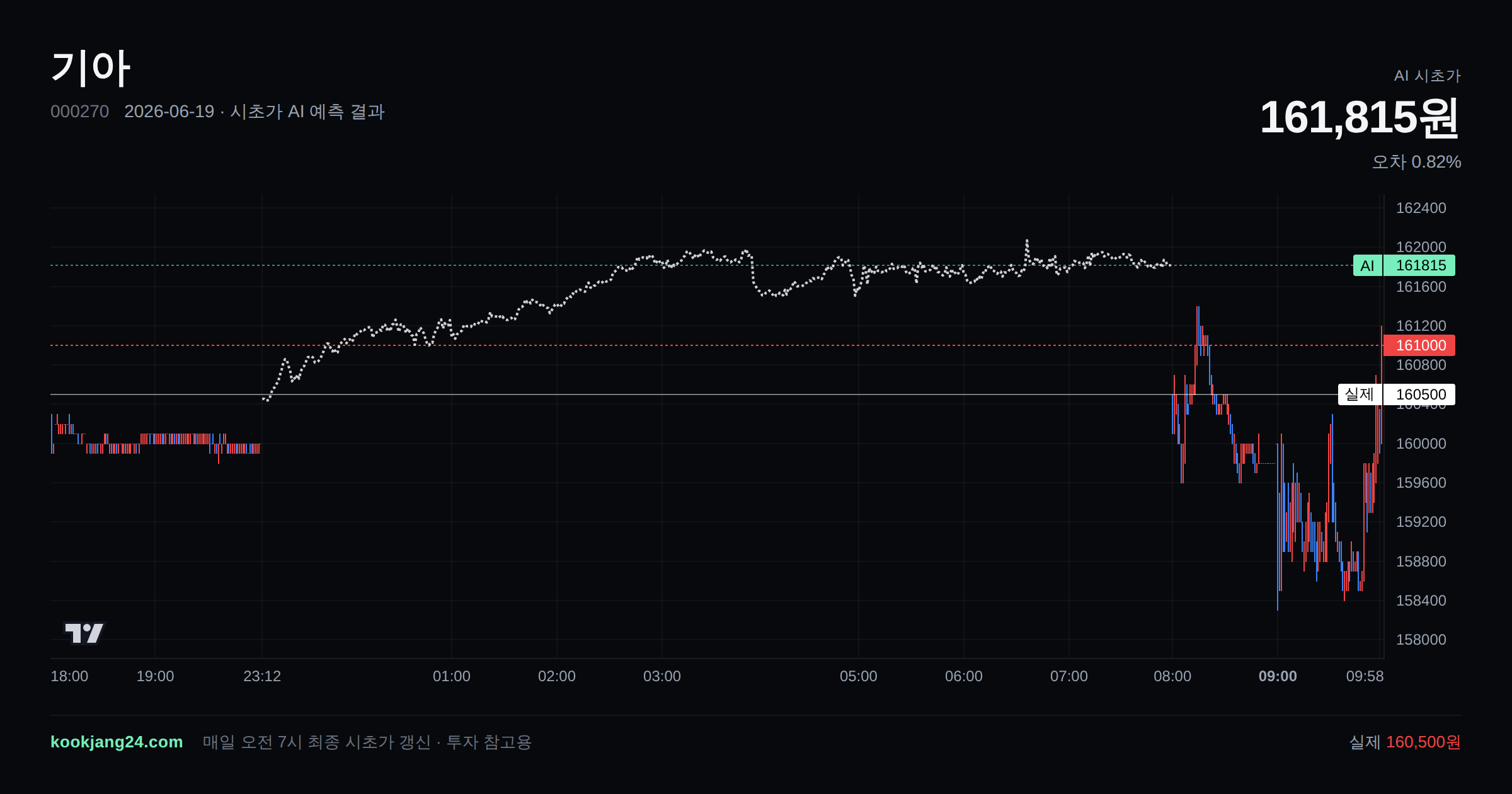Click the ticker code 000270
The width and height of the screenshot is (1512, 794).
(x=79, y=112)
